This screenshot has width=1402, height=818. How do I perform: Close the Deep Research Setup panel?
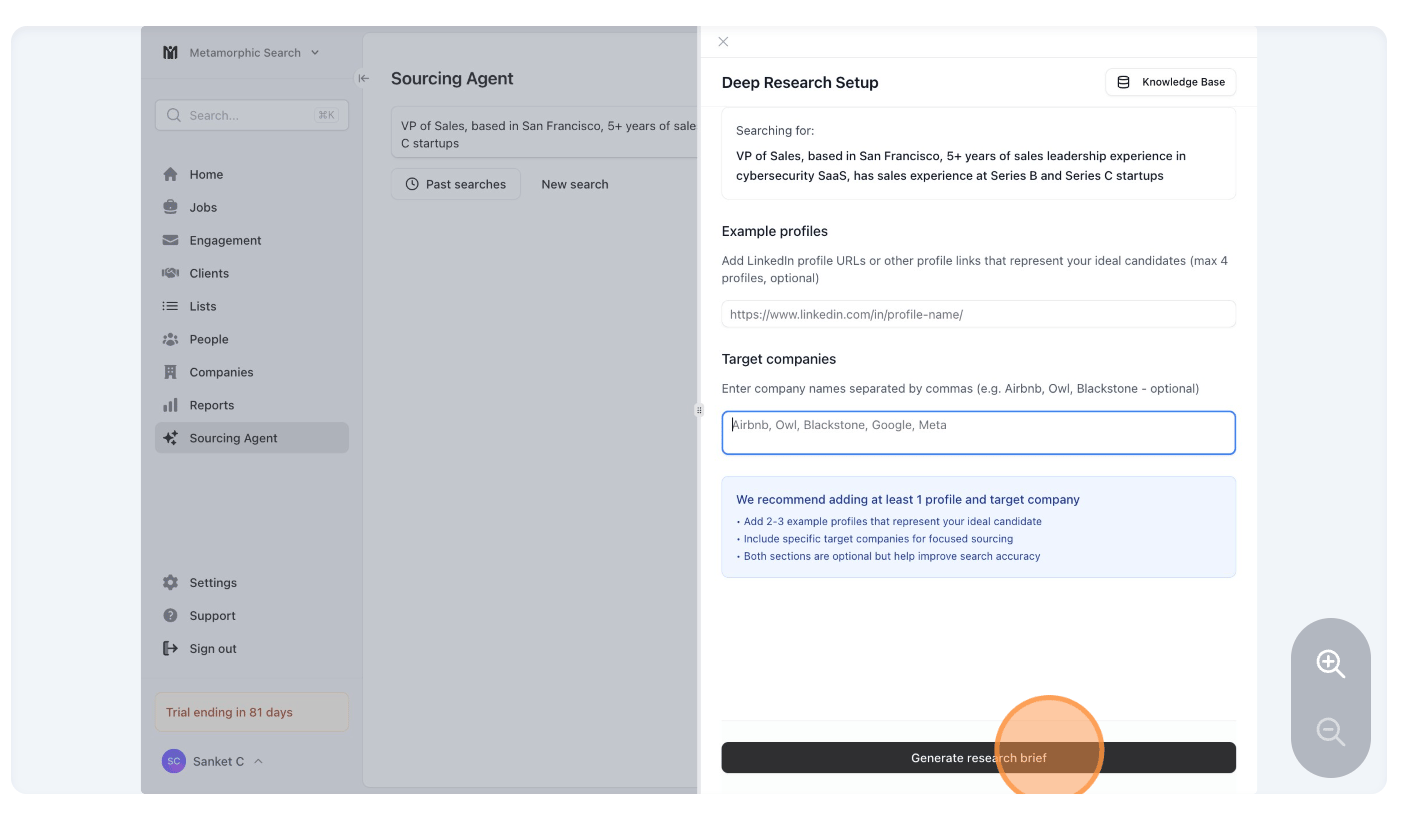tap(723, 41)
